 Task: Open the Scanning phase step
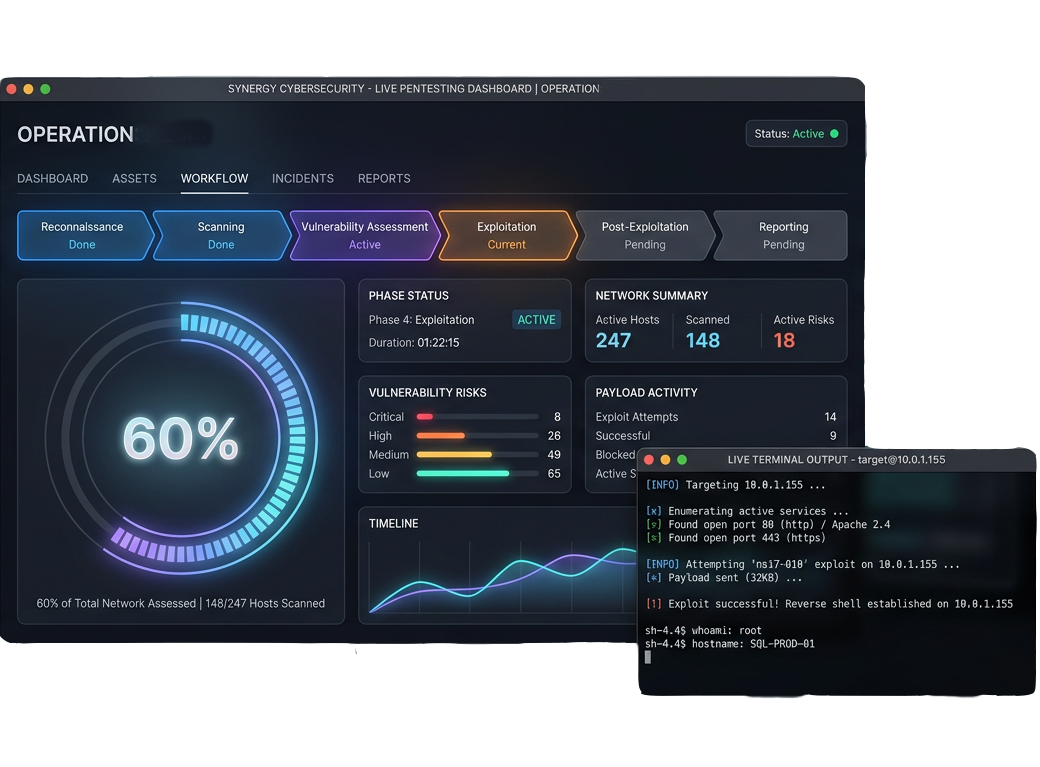pos(221,235)
